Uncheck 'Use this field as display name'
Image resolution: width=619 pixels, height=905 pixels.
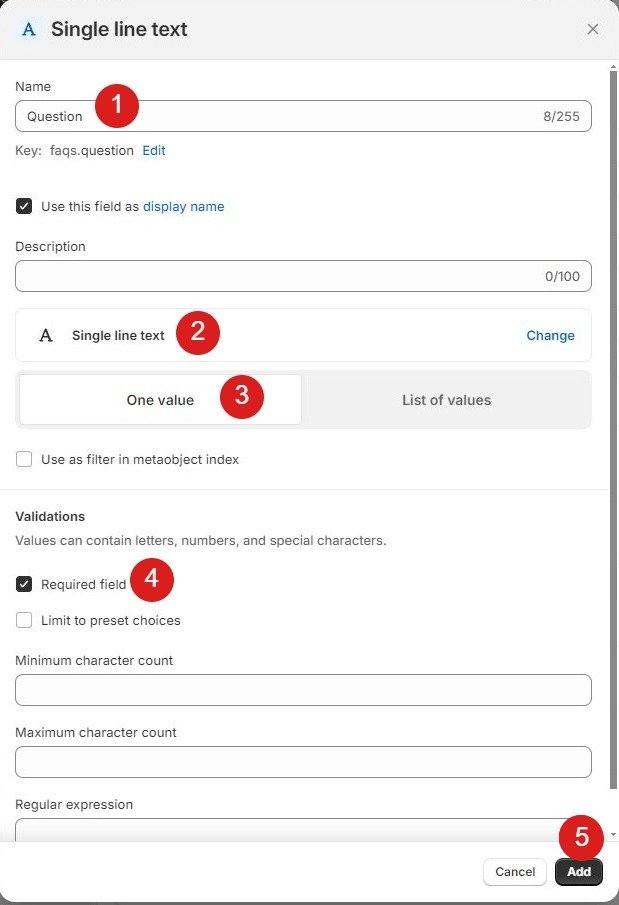[24, 207]
